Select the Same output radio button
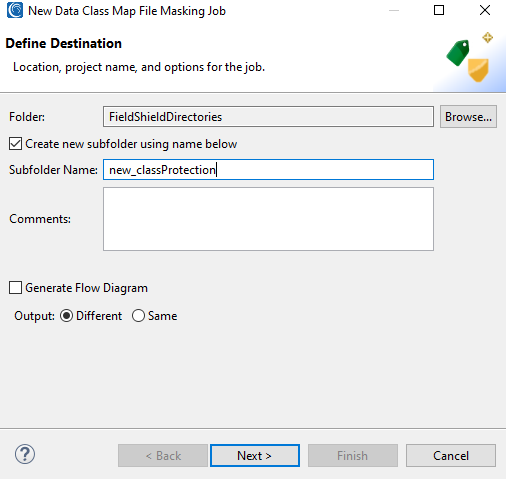The image size is (506, 479). [x=138, y=316]
